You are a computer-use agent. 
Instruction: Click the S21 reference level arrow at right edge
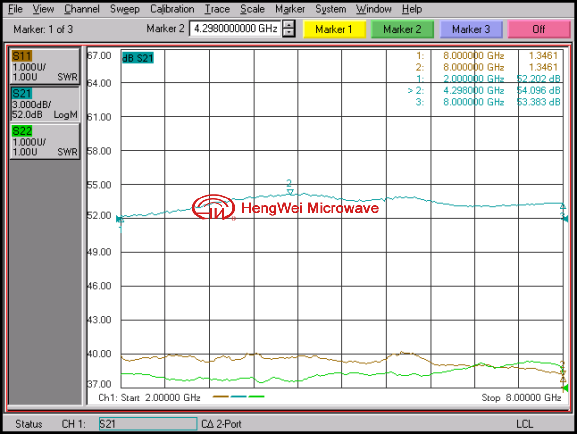coord(565,219)
